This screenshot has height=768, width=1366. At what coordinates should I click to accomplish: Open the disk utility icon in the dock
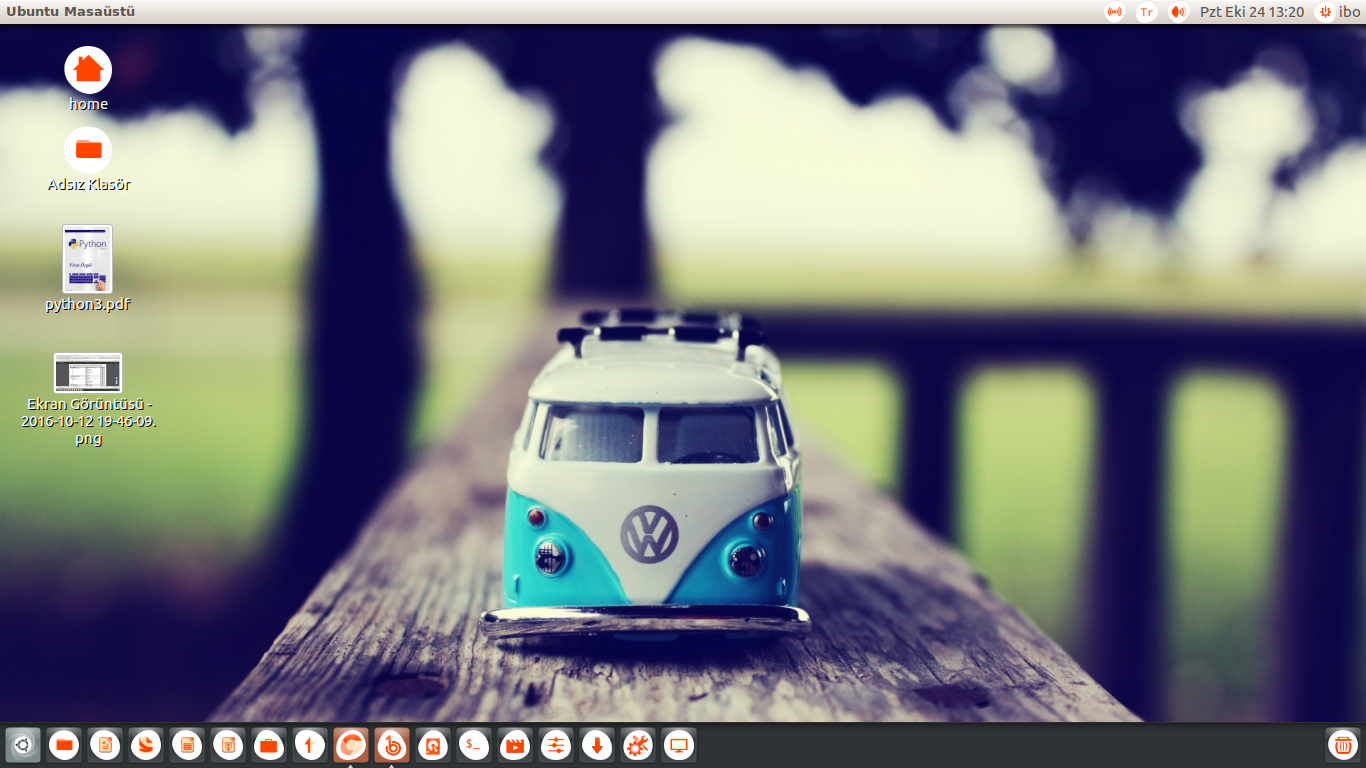tap(433, 745)
